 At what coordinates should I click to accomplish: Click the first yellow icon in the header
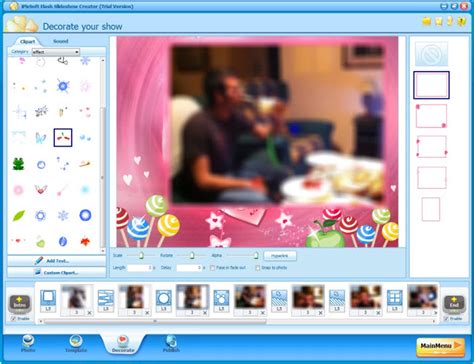pyautogui.click(x=427, y=21)
